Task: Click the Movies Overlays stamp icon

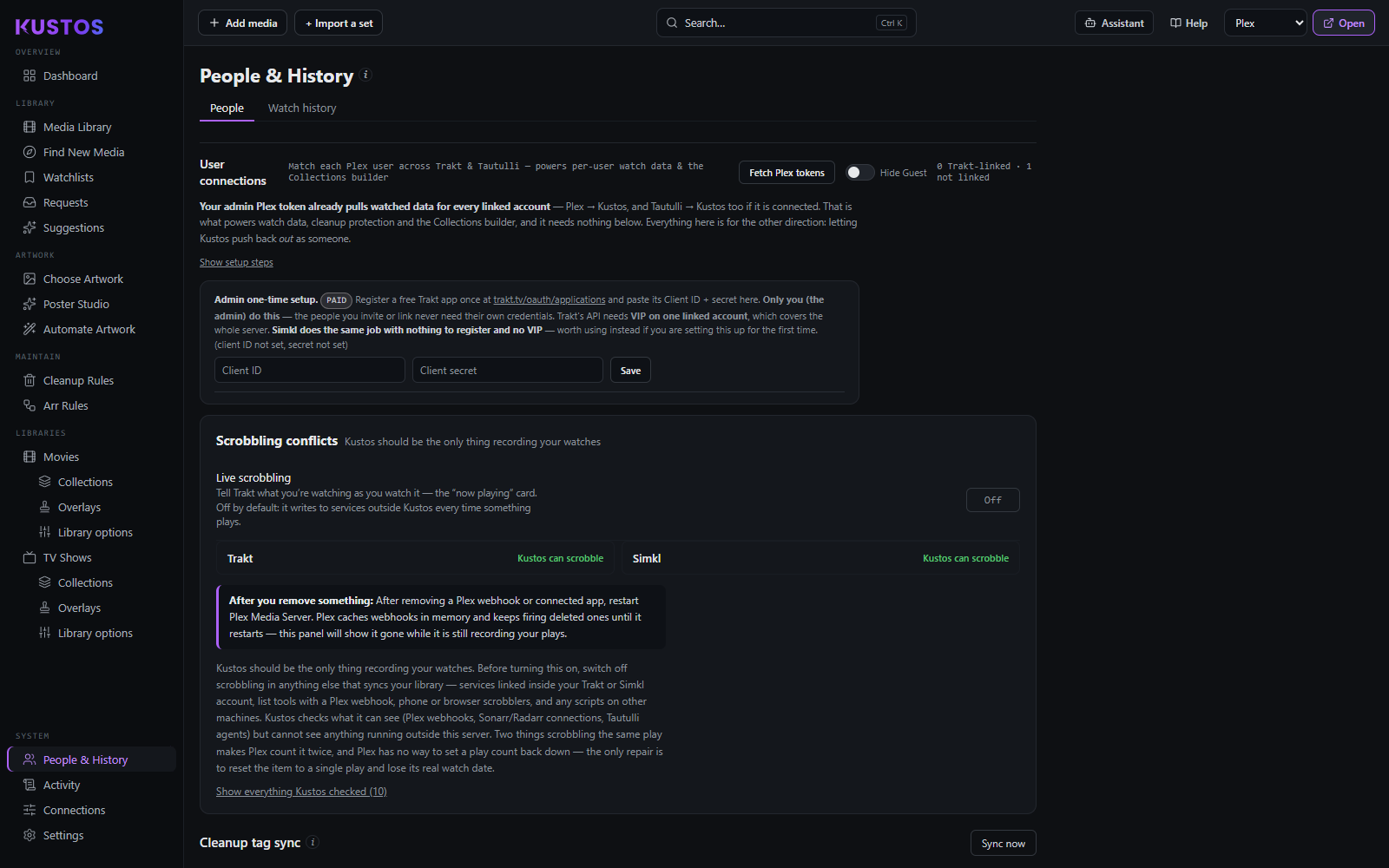Action: tap(44, 507)
